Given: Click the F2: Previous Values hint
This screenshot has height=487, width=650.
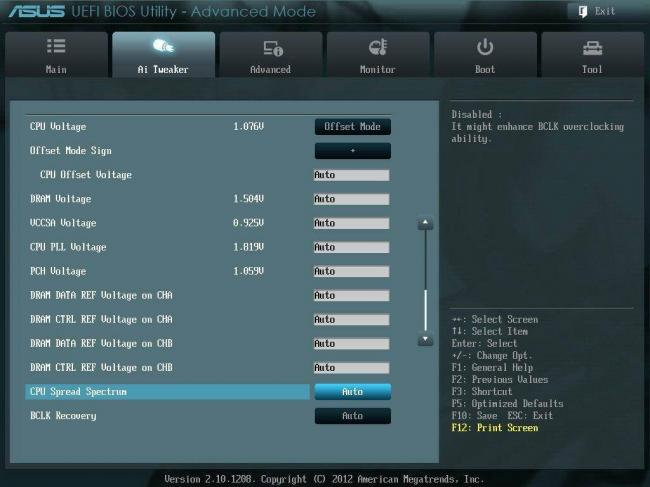Looking at the screenshot, I should click(x=500, y=380).
